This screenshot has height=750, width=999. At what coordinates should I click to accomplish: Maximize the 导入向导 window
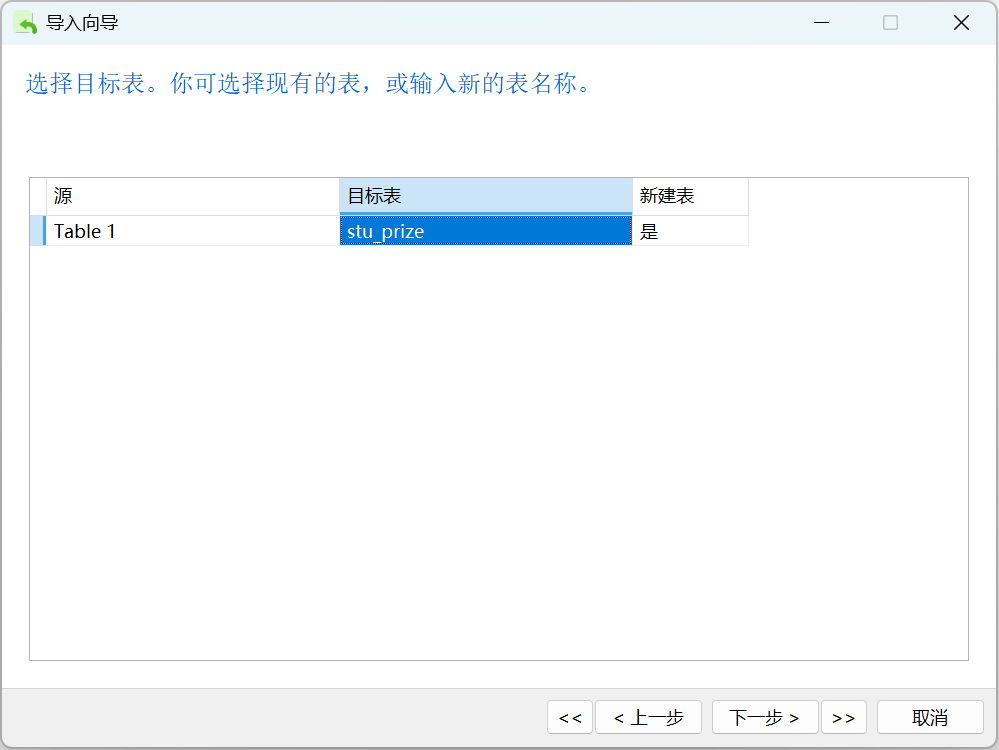click(891, 23)
